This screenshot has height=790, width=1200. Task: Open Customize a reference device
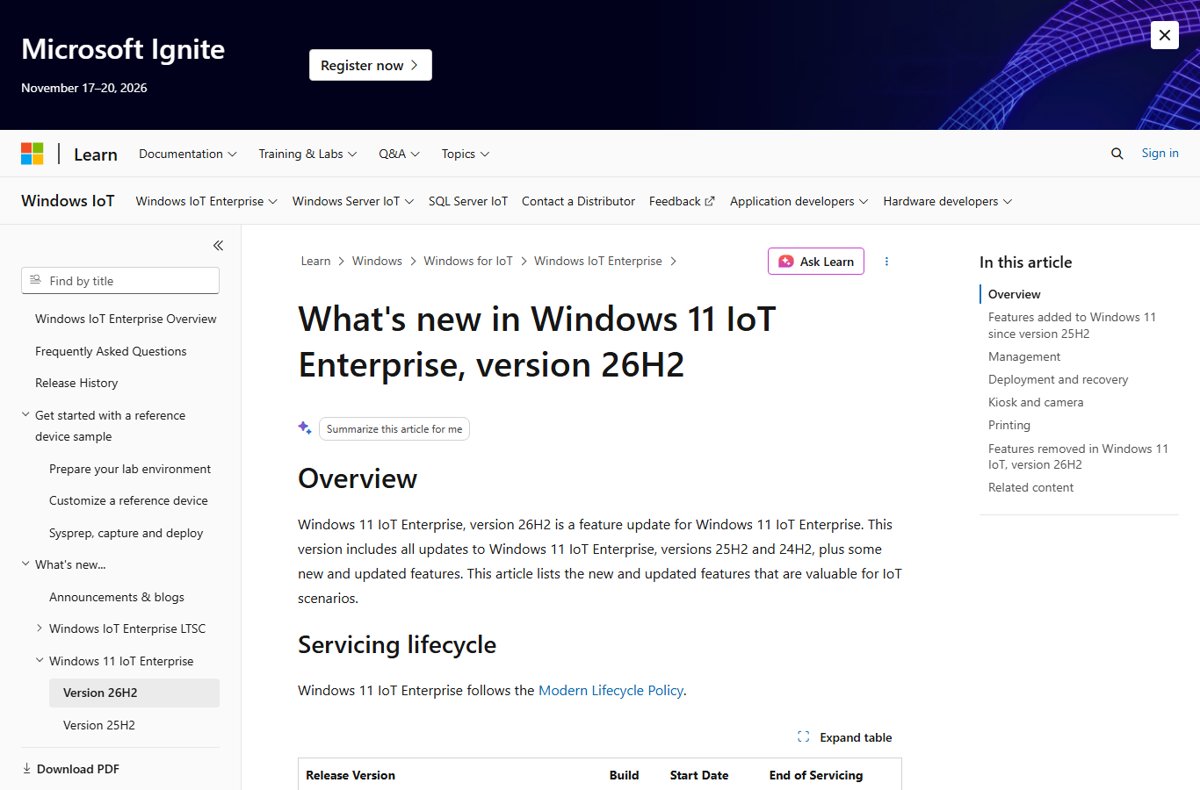128,501
